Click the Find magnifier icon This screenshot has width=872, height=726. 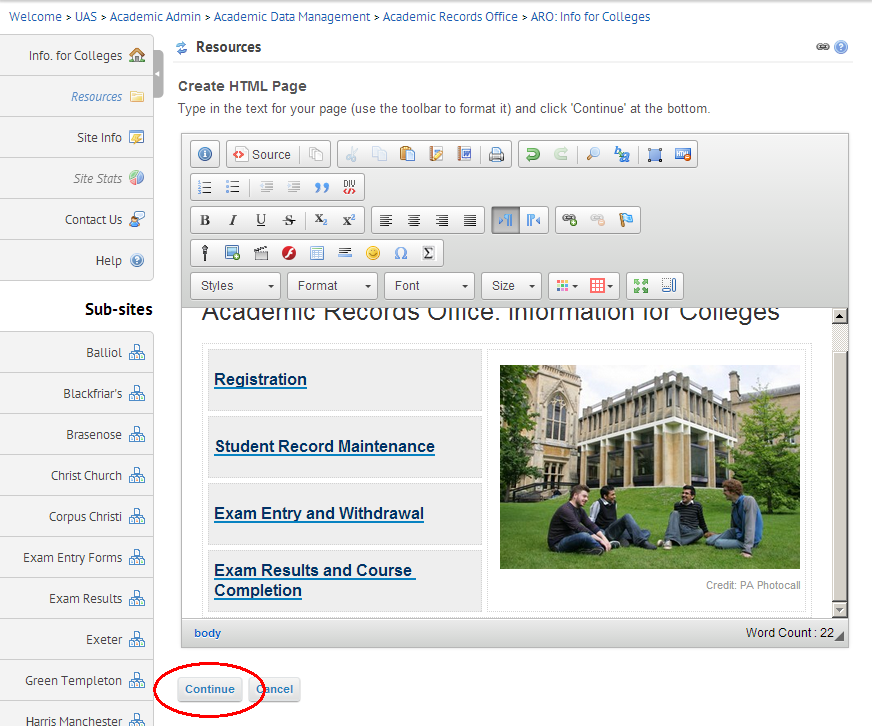(x=593, y=154)
